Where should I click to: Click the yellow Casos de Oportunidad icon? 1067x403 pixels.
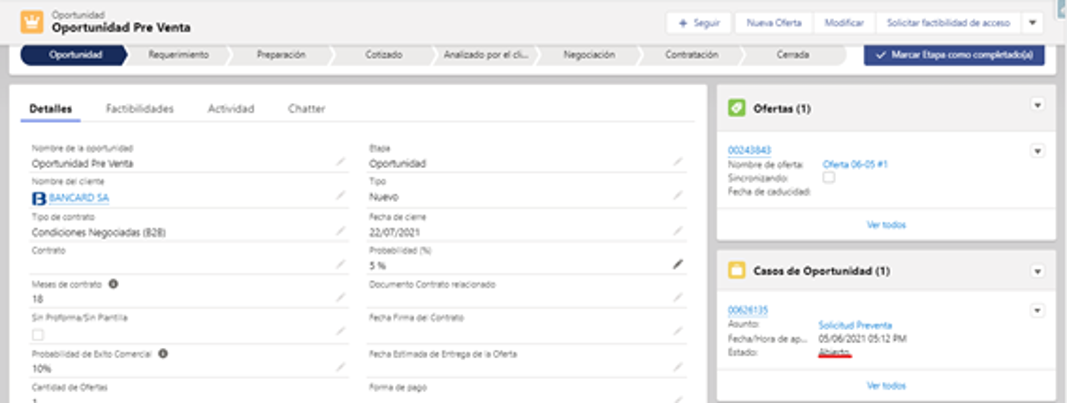(736, 270)
